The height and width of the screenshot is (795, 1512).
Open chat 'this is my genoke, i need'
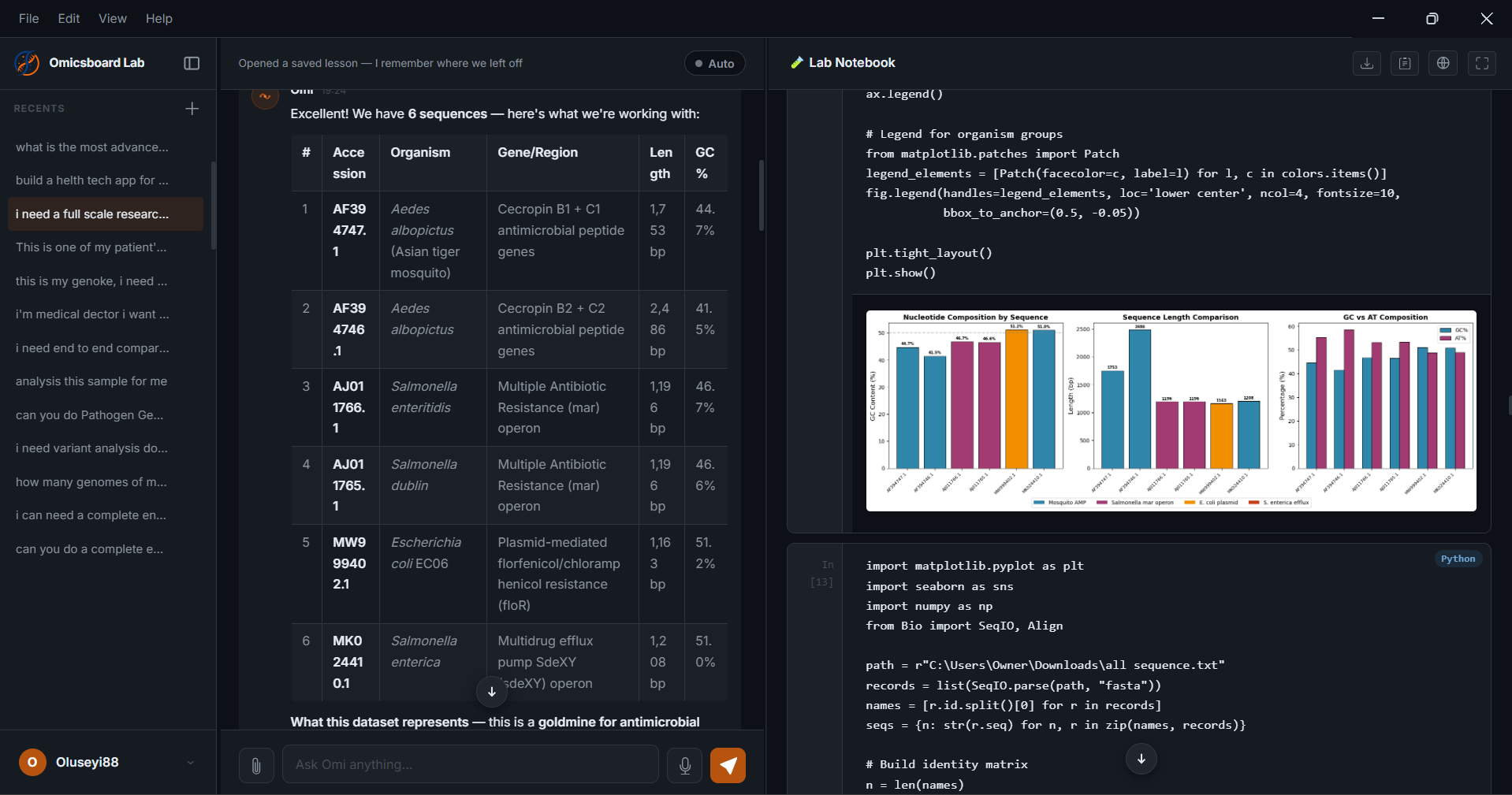[x=106, y=280]
